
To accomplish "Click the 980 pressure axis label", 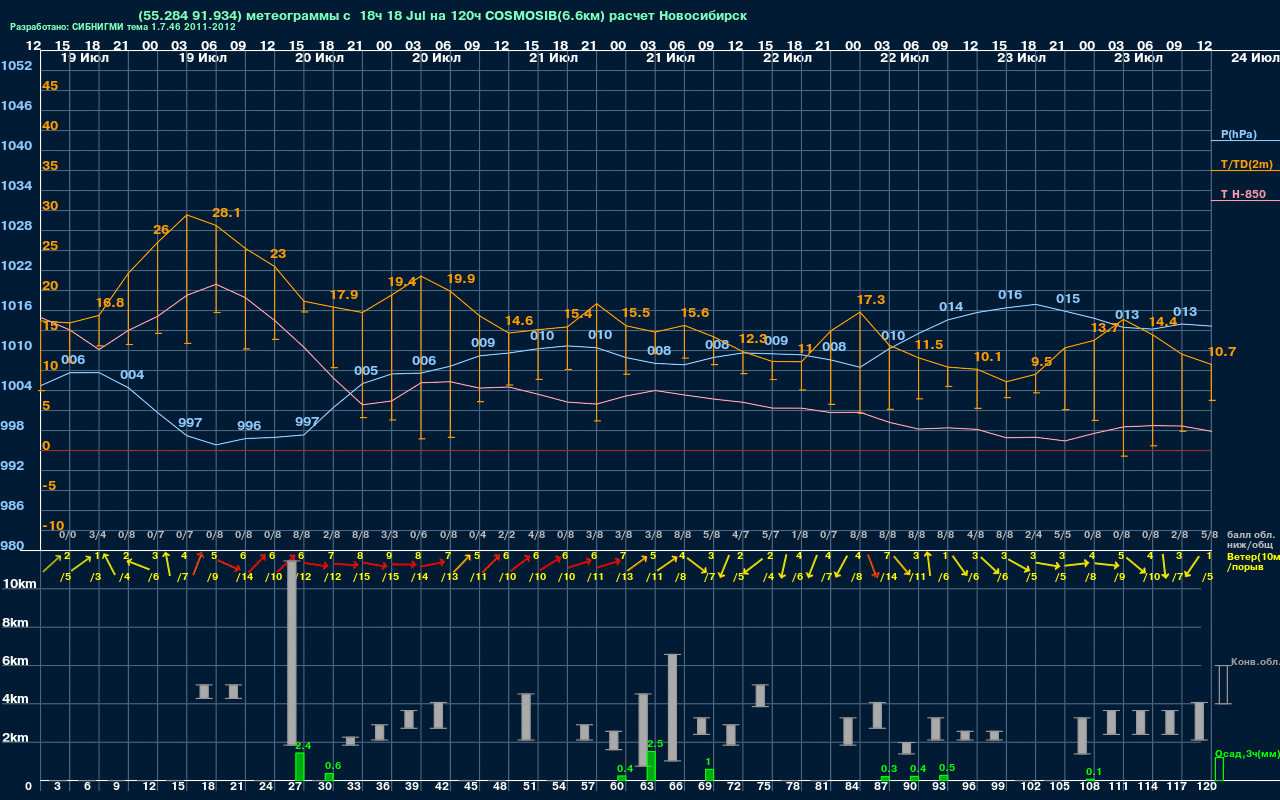I will pos(12,546).
